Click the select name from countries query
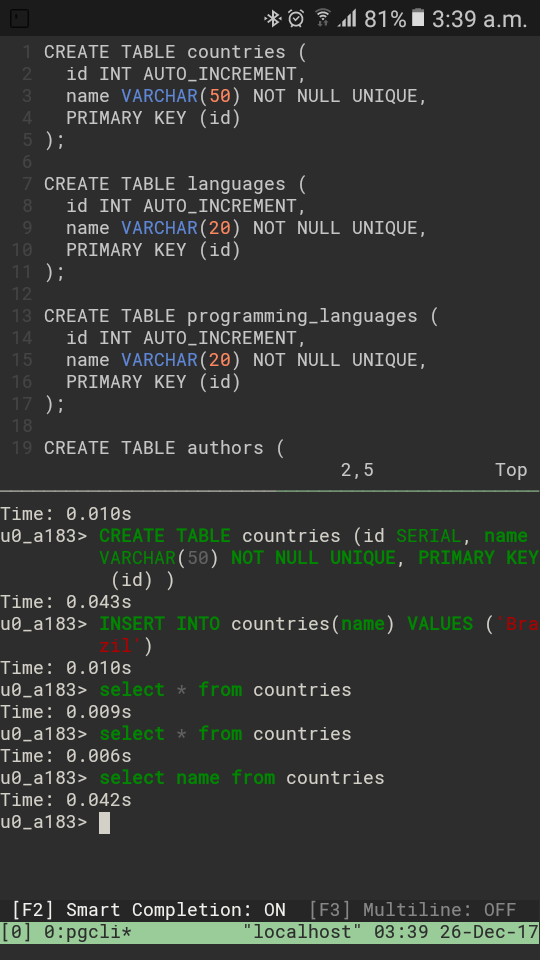This screenshot has width=540, height=960. (x=242, y=778)
